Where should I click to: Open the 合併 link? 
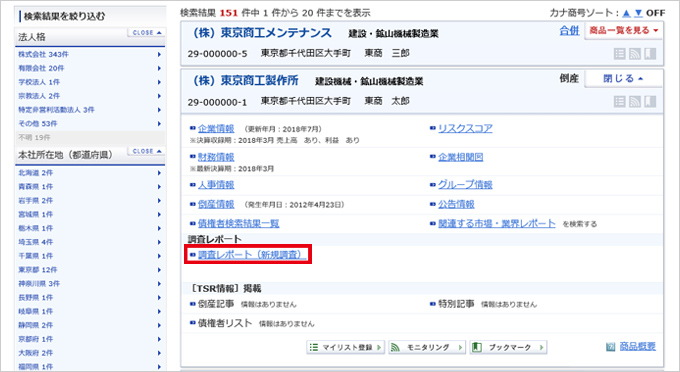[x=569, y=31]
